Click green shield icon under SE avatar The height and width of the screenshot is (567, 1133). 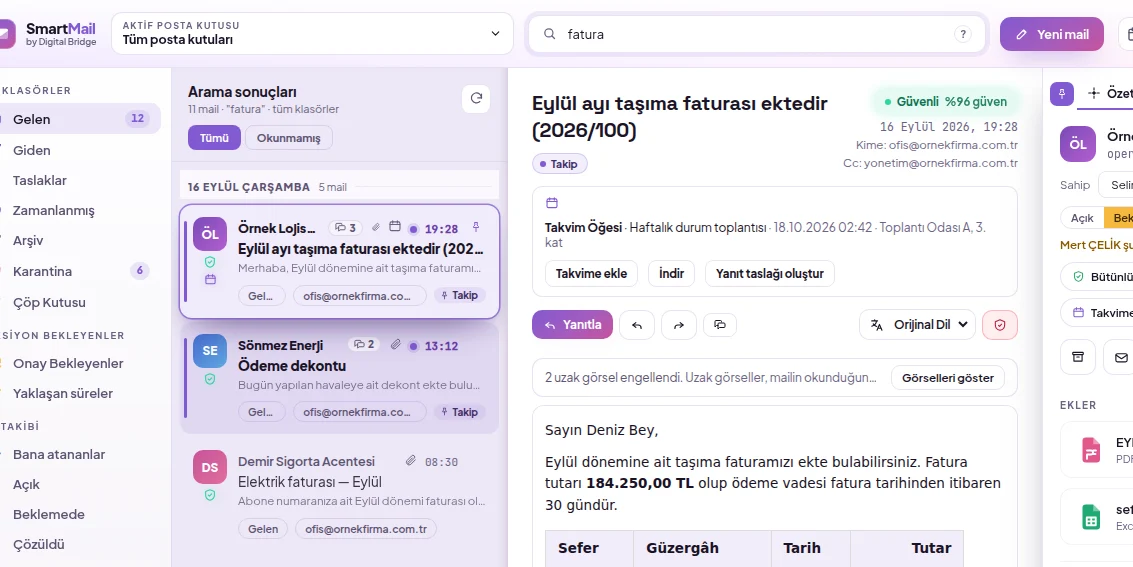point(210,378)
